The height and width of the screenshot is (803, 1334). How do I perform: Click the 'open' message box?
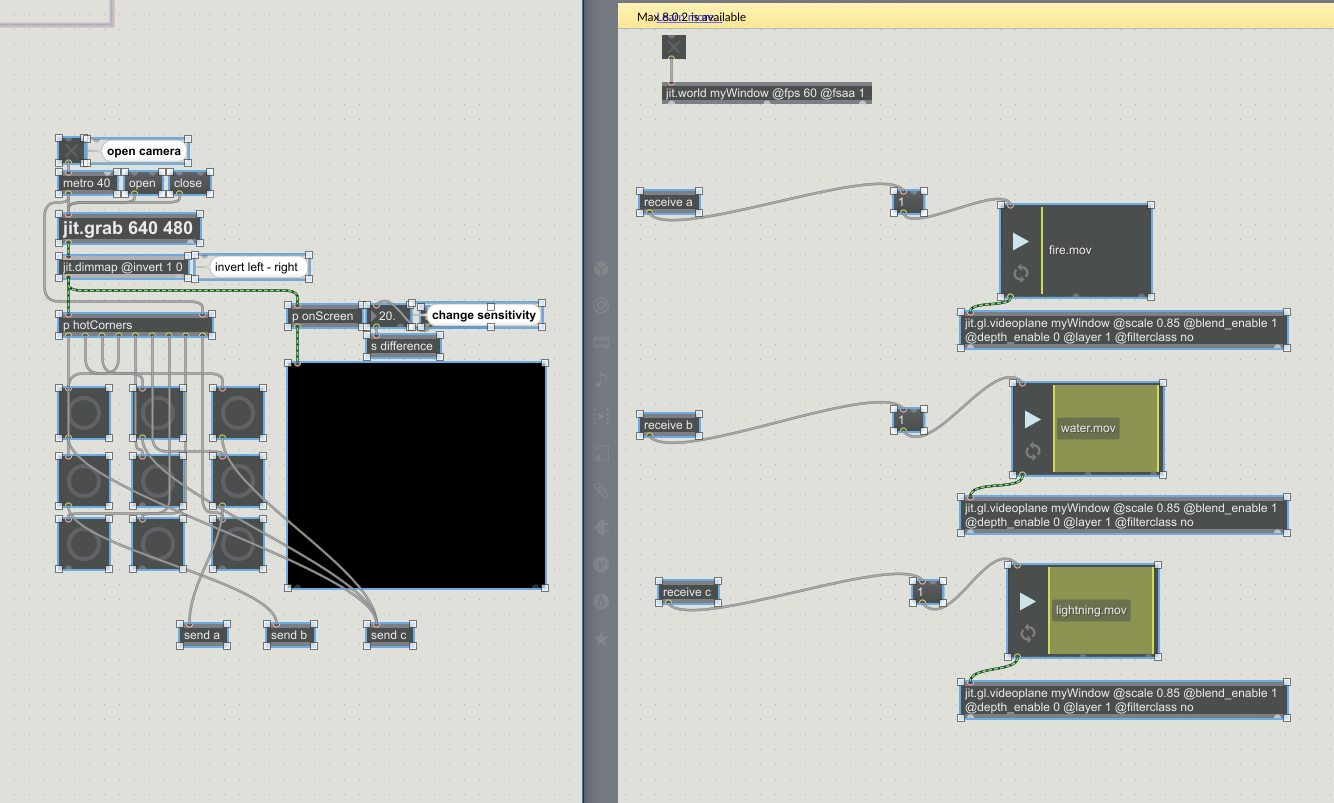pyautogui.click(x=142, y=183)
